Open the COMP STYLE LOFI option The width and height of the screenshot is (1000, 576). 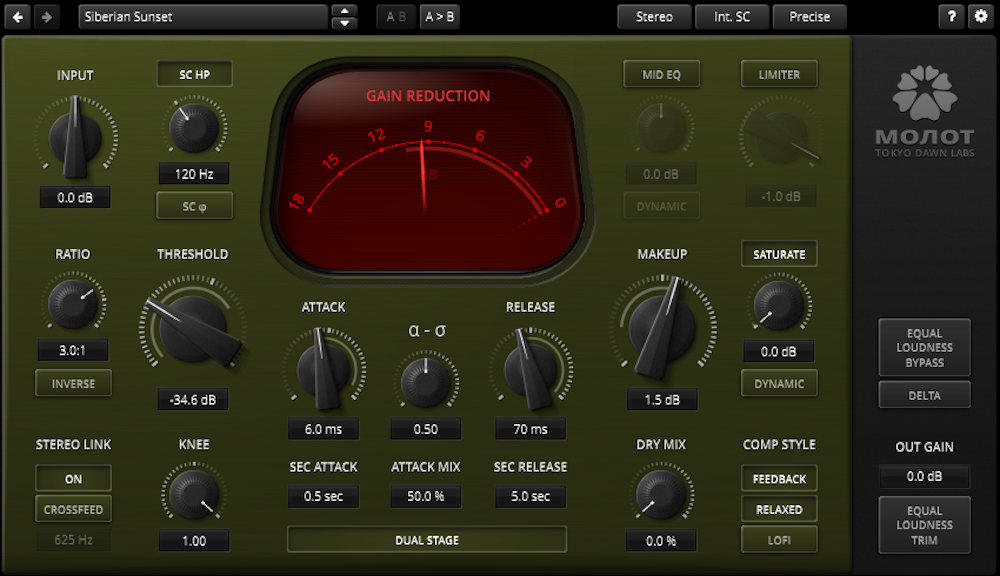pos(779,539)
